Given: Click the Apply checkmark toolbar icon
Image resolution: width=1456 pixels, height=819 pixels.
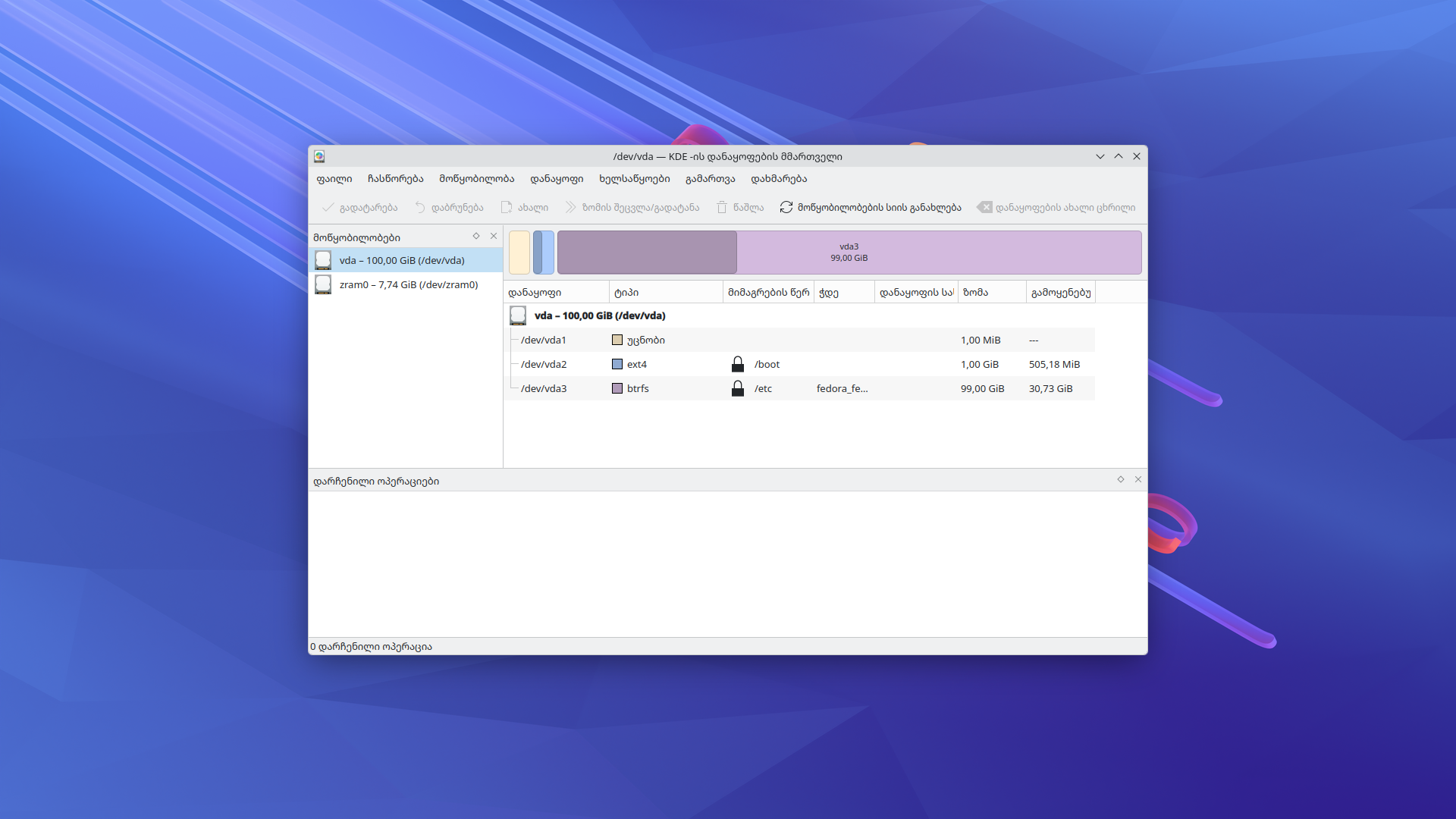Looking at the screenshot, I should point(328,207).
